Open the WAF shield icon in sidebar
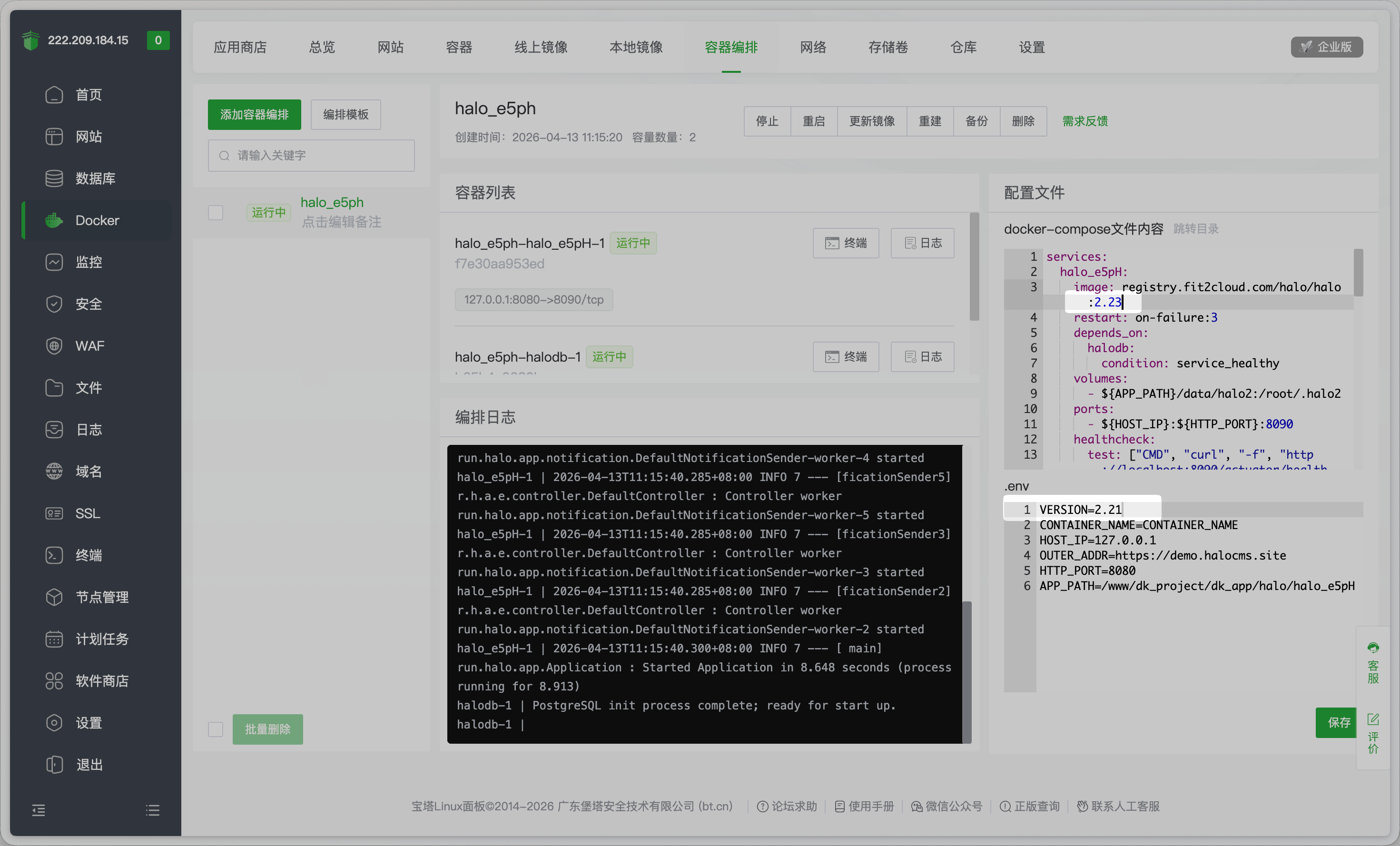The width and height of the screenshot is (1400, 846). pos(54,346)
